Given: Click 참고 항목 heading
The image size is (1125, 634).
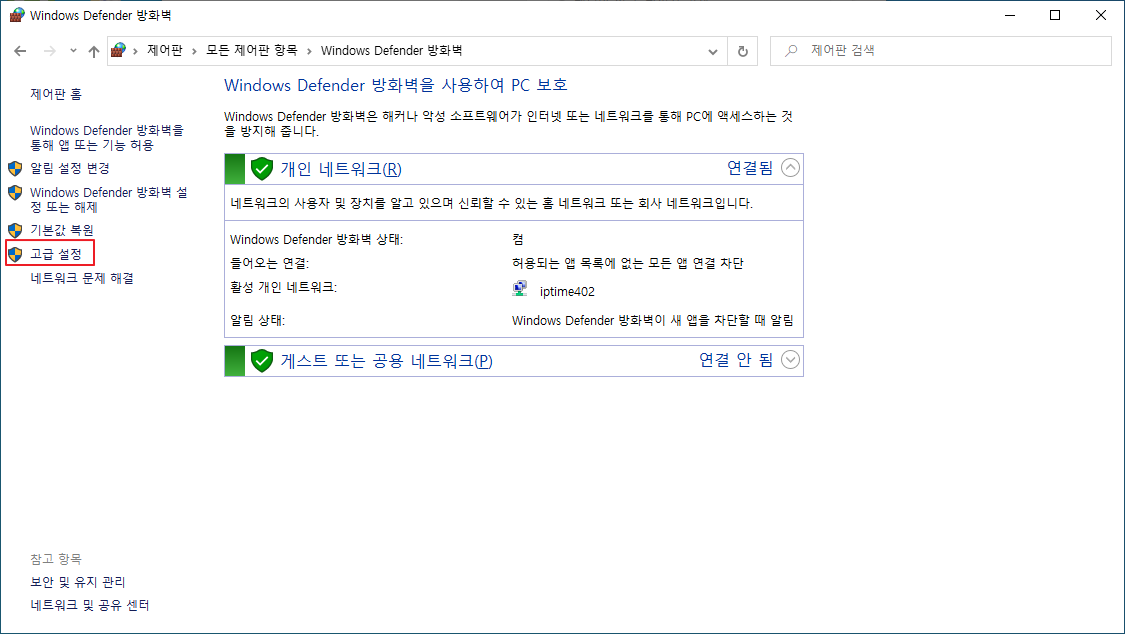Looking at the screenshot, I should (x=56, y=559).
